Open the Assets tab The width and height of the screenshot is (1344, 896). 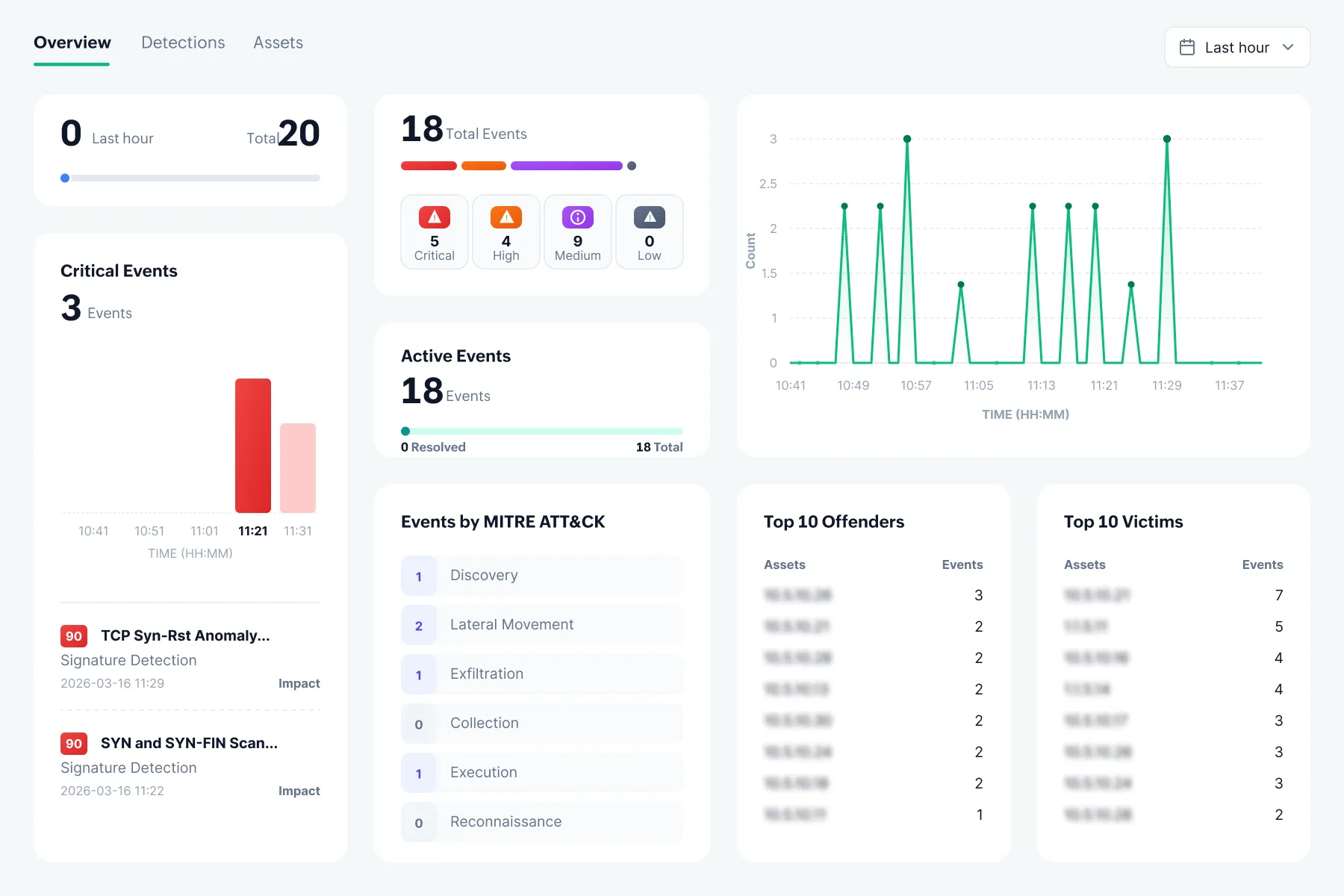[x=278, y=43]
